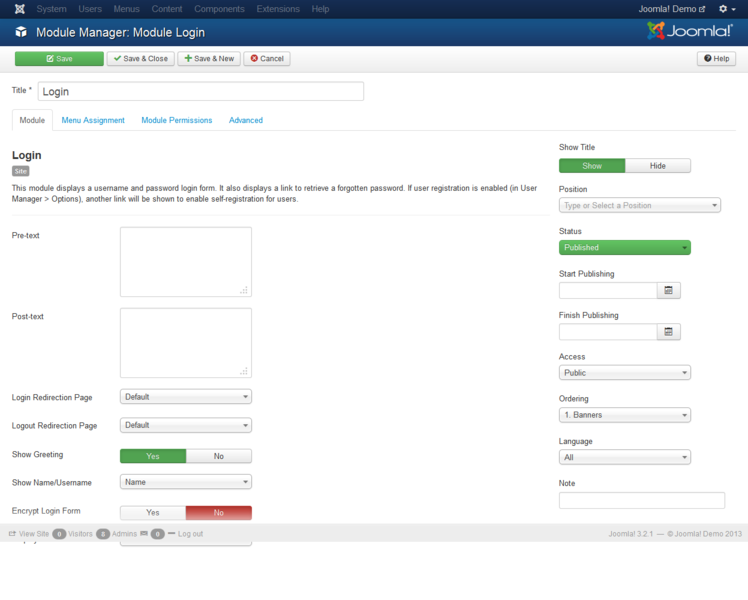Screen dimensions: 748x600
Task: Click the Finish Publishing date field
Action: tap(608, 332)
